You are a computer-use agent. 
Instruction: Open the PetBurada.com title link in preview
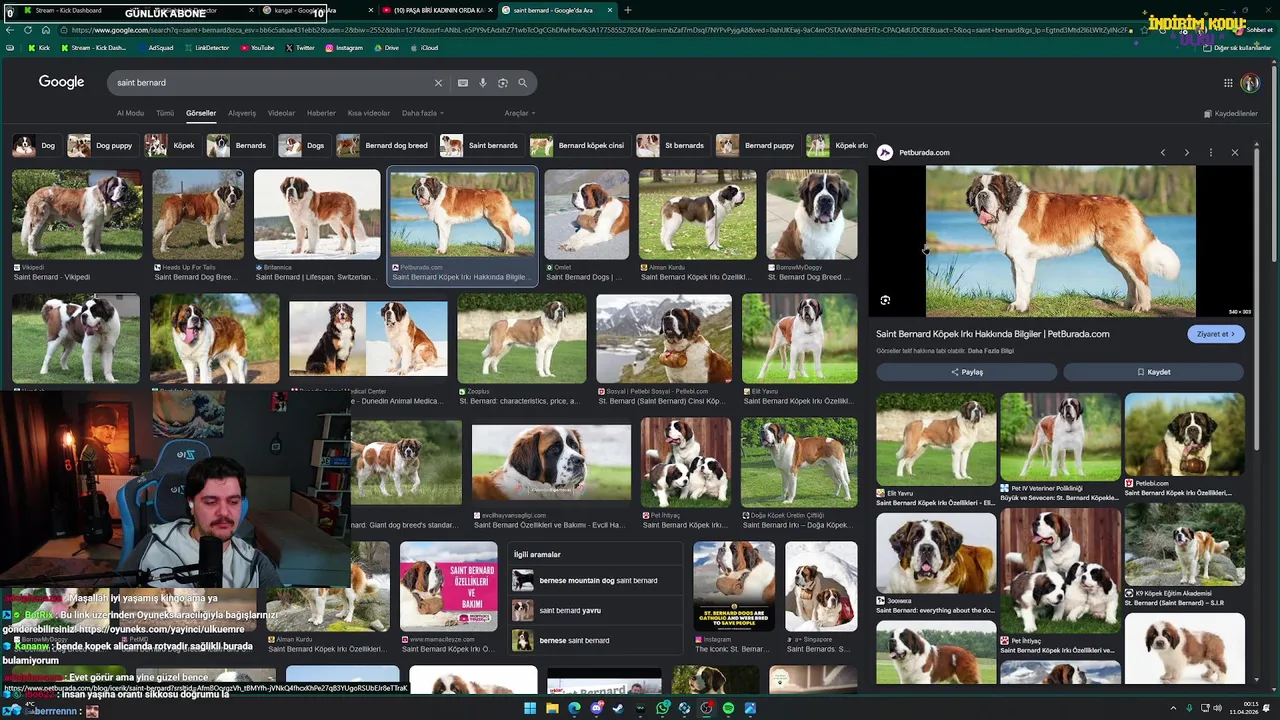(992, 334)
